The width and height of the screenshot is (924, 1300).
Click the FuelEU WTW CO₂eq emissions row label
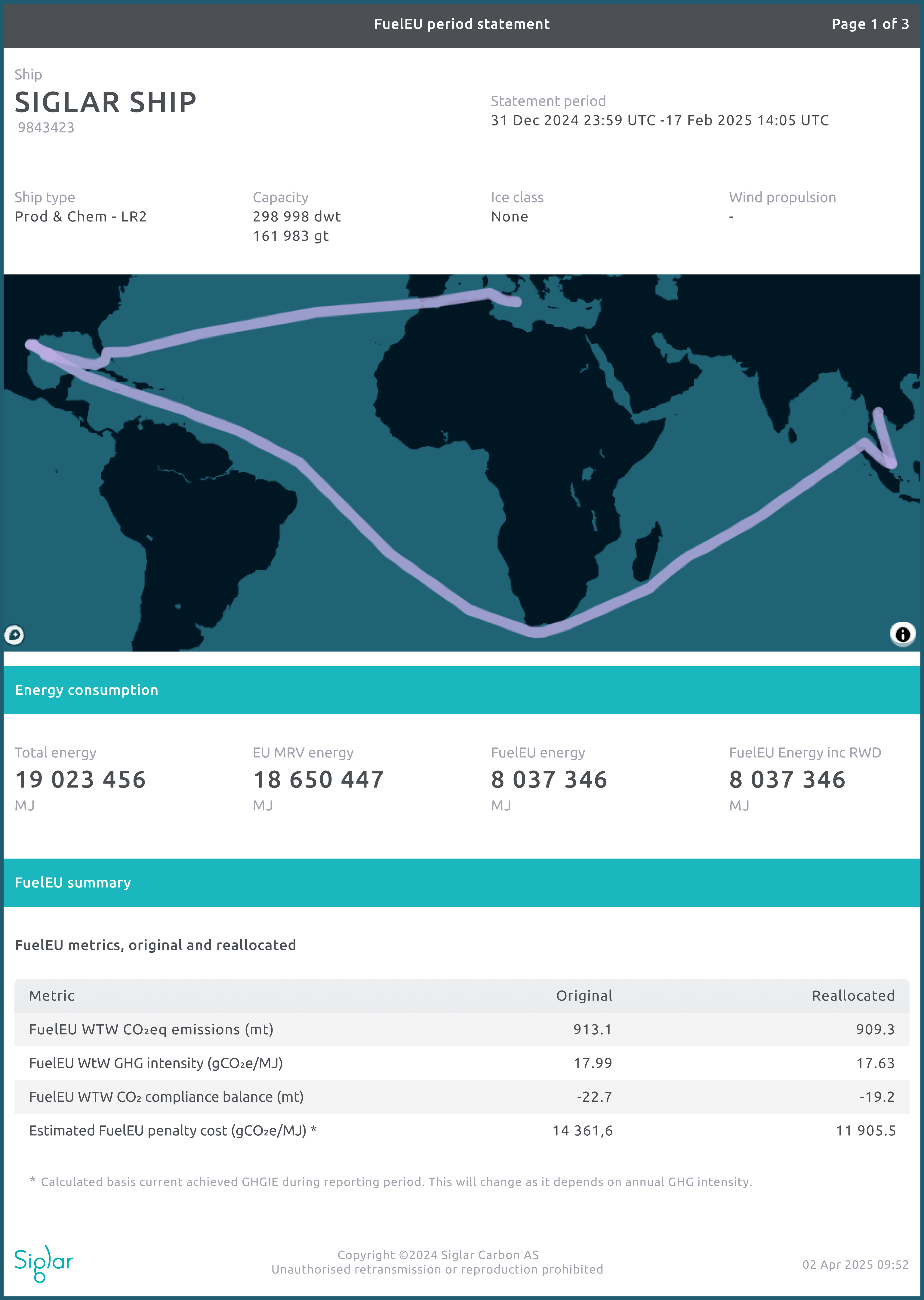point(151,1029)
